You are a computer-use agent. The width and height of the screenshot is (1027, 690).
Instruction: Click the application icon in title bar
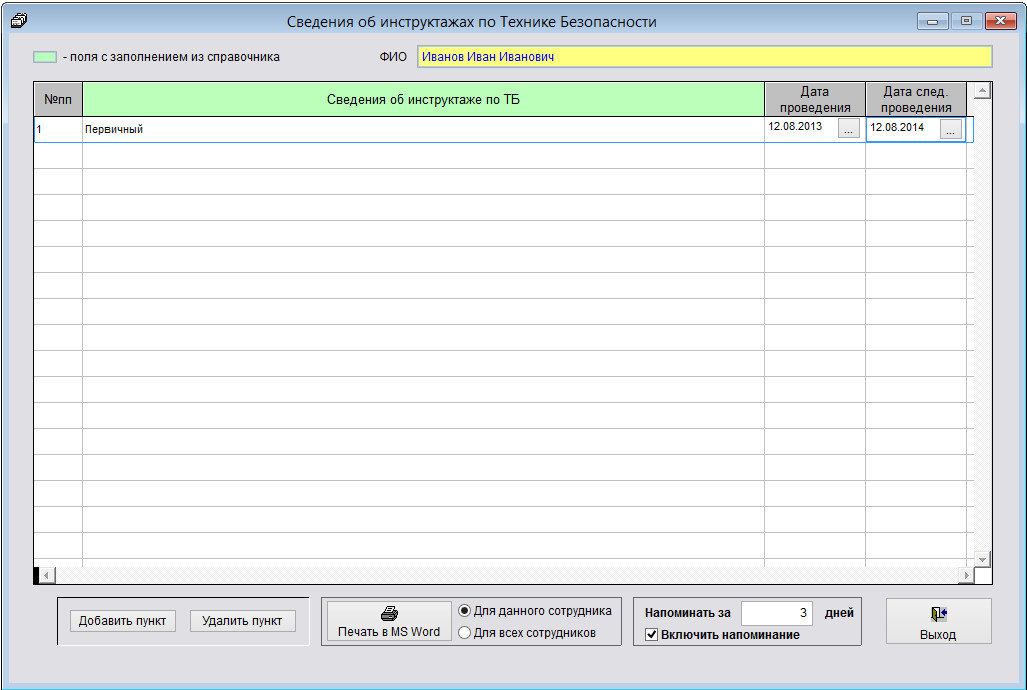pyautogui.click(x=19, y=21)
